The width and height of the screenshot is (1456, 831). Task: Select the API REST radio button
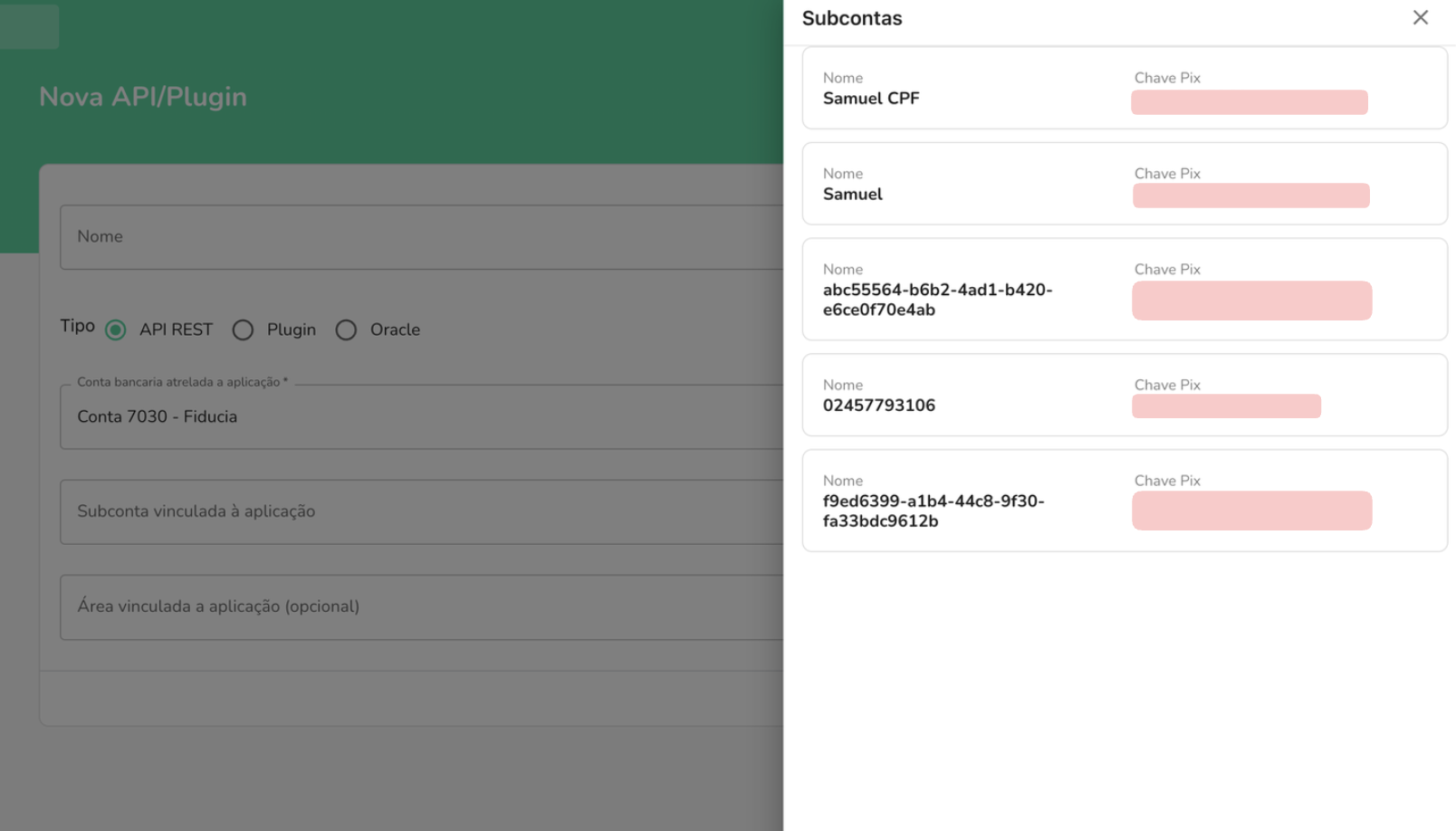pos(116,330)
